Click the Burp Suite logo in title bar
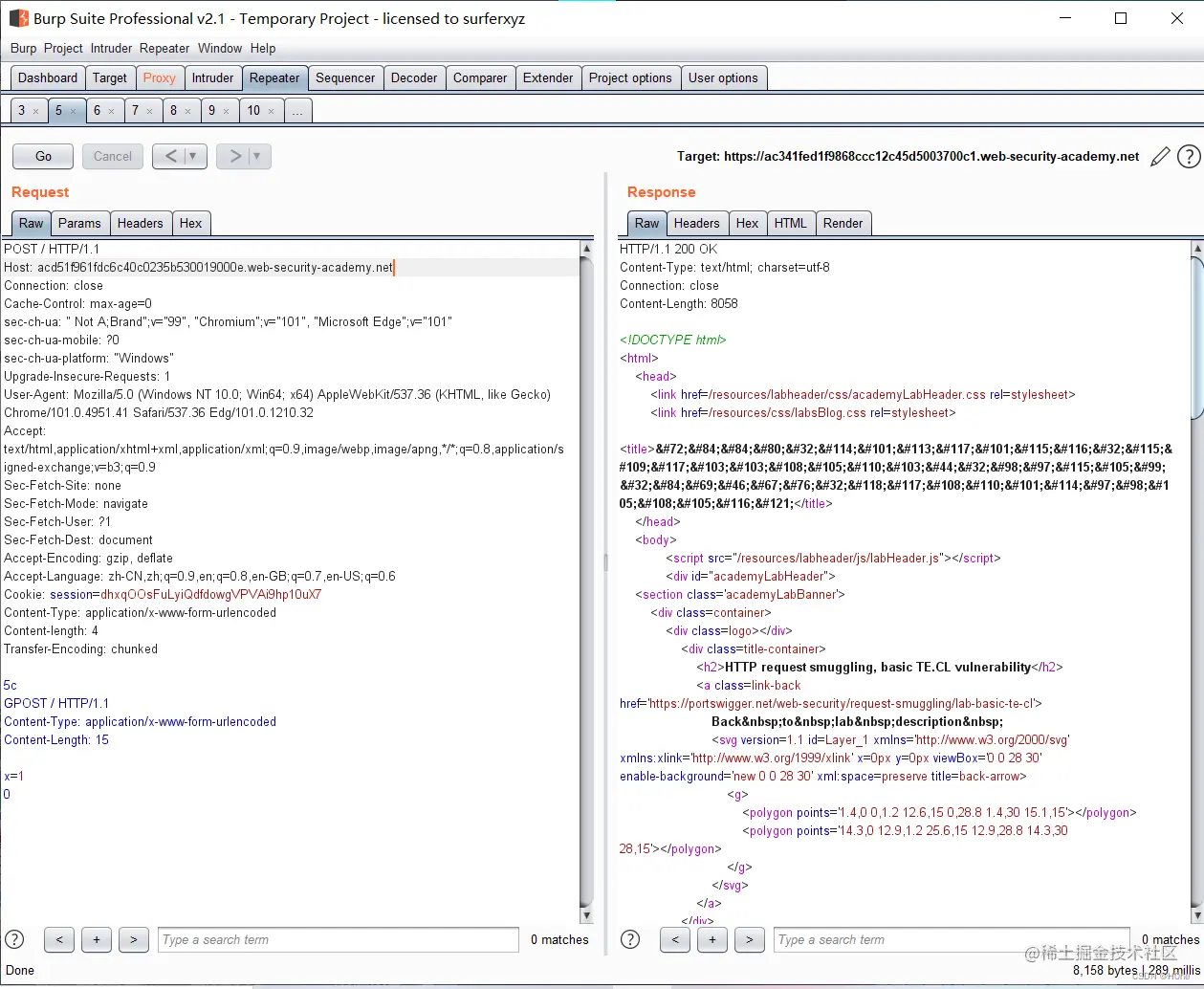Viewport: 1204px width, 989px height. click(x=18, y=18)
